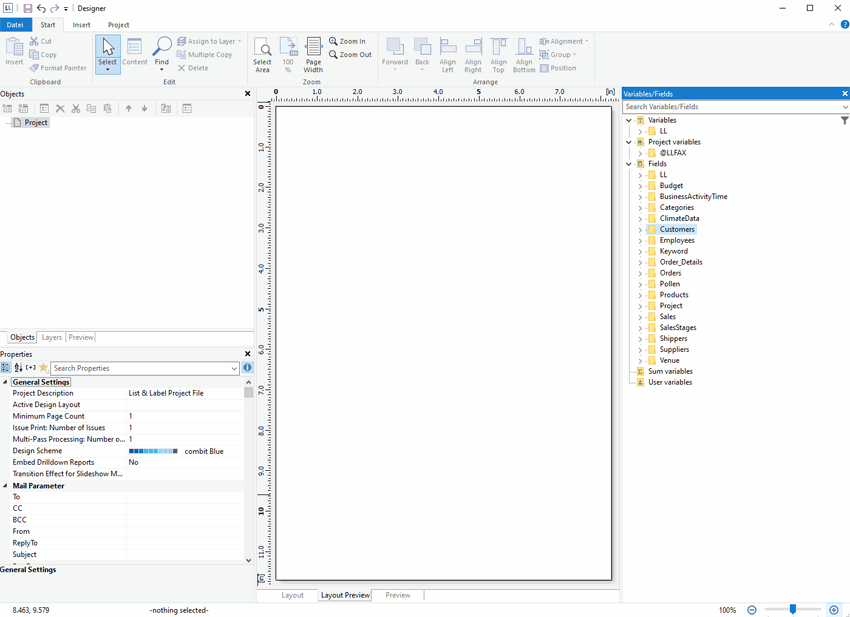Click the Search Variables/Fields input box
Image resolution: width=850 pixels, height=617 pixels.
(x=730, y=107)
